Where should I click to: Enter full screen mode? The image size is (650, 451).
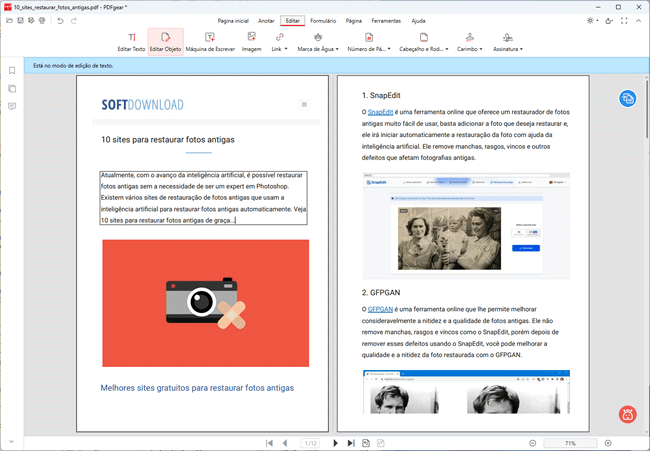coord(624,21)
